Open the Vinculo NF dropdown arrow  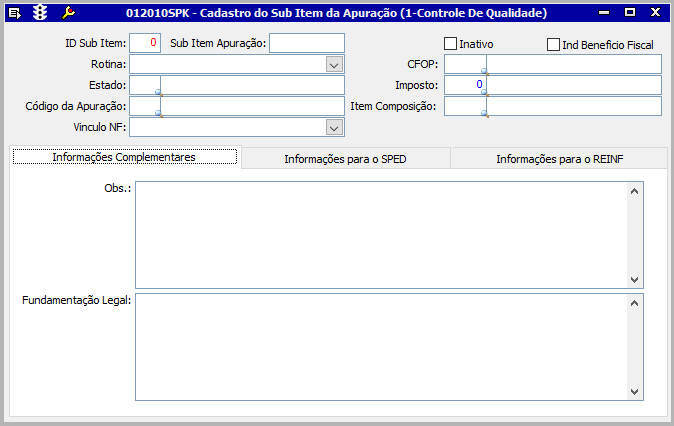tap(334, 128)
